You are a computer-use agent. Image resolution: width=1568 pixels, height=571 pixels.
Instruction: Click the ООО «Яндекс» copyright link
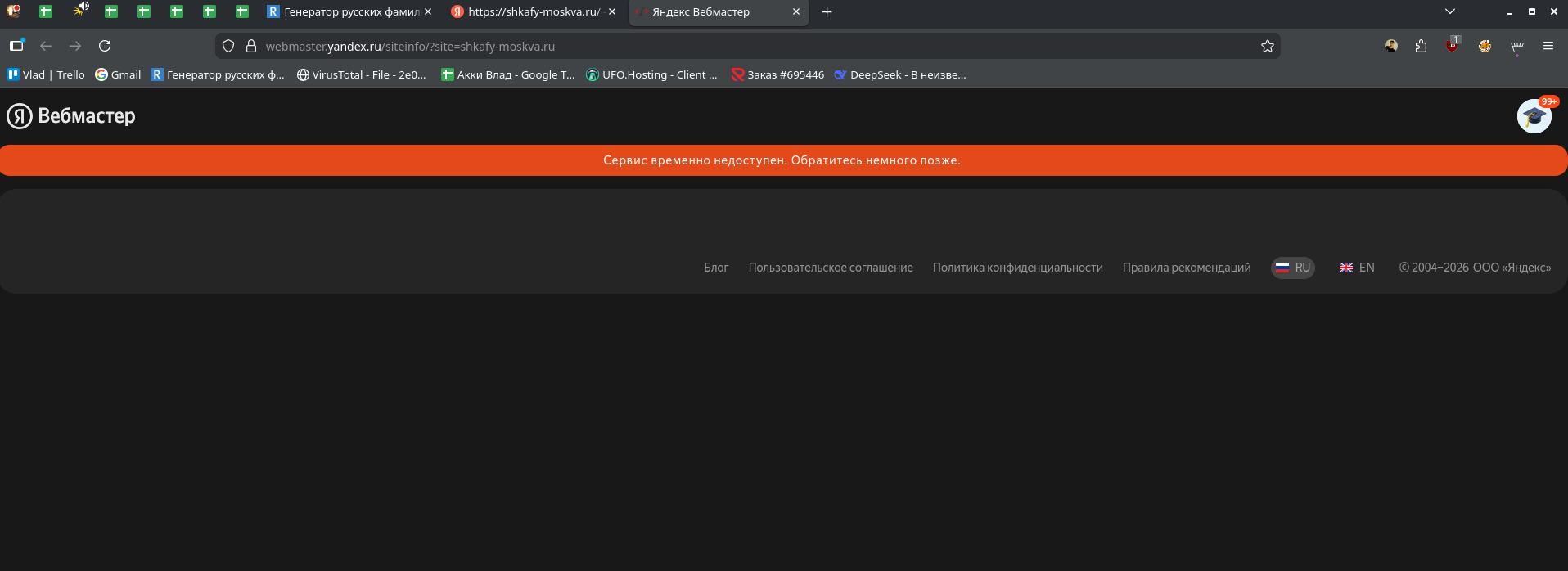(1512, 268)
